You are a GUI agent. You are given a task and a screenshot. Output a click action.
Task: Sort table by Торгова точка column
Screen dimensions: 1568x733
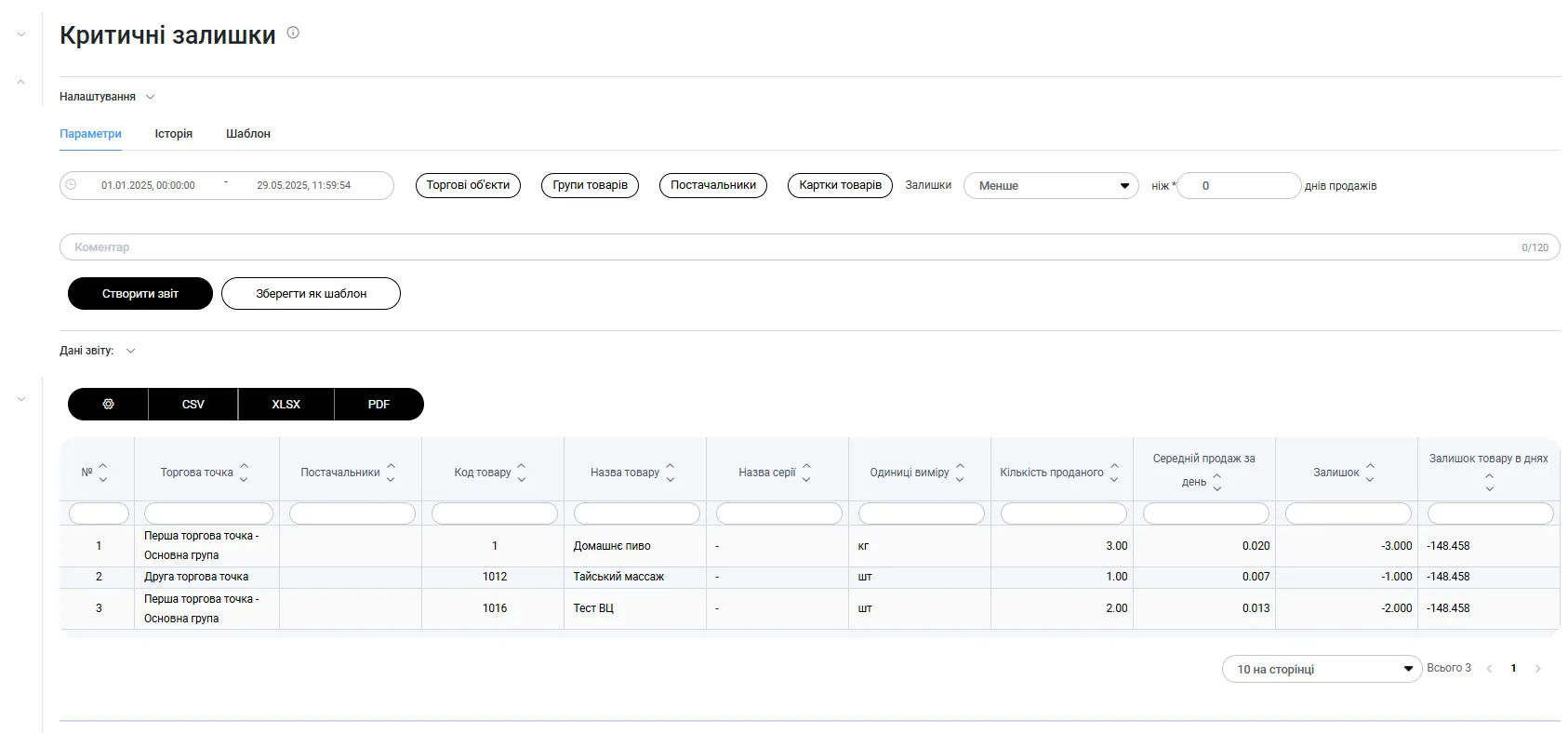(244, 473)
